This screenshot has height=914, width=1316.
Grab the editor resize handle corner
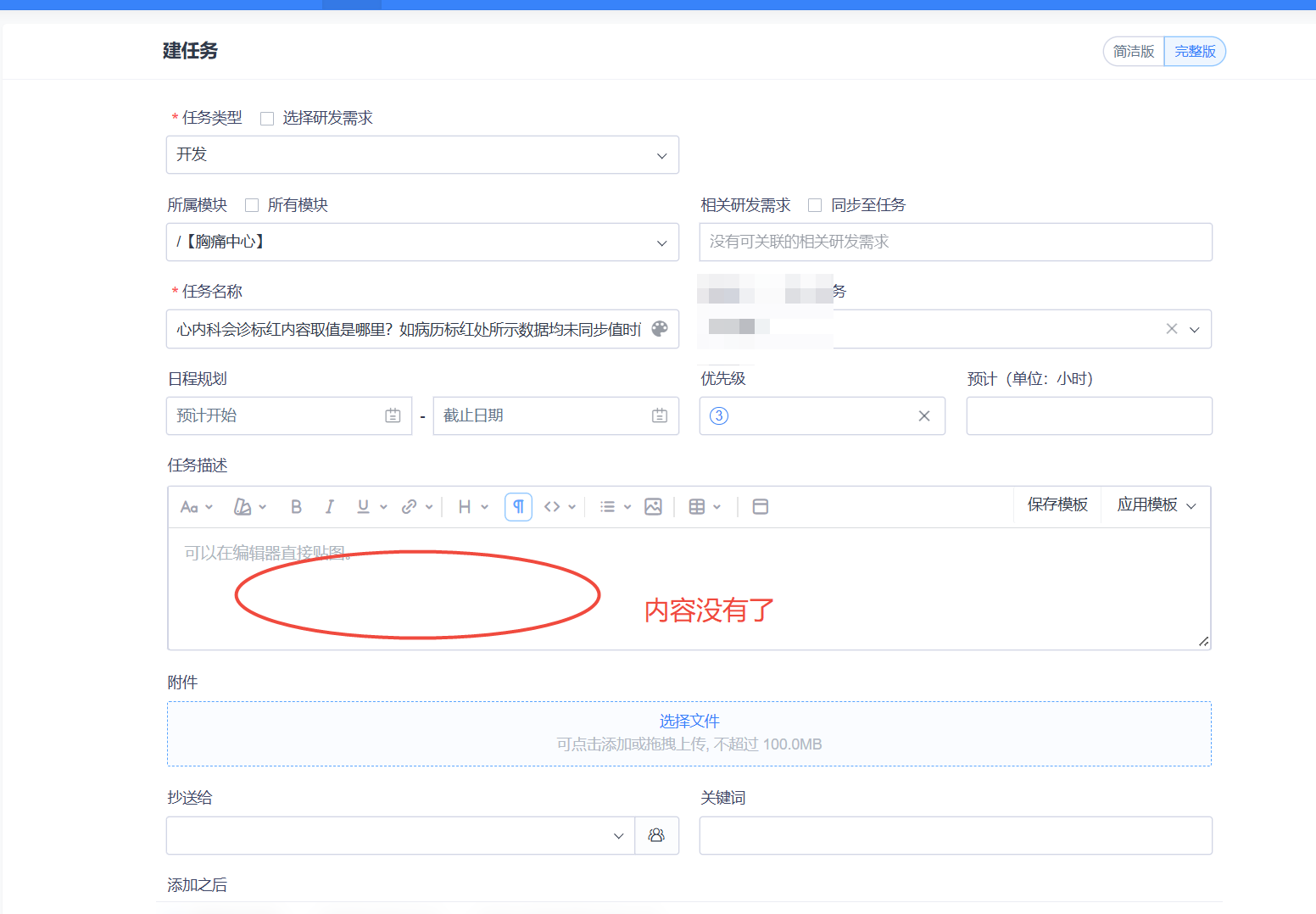coord(1203,642)
